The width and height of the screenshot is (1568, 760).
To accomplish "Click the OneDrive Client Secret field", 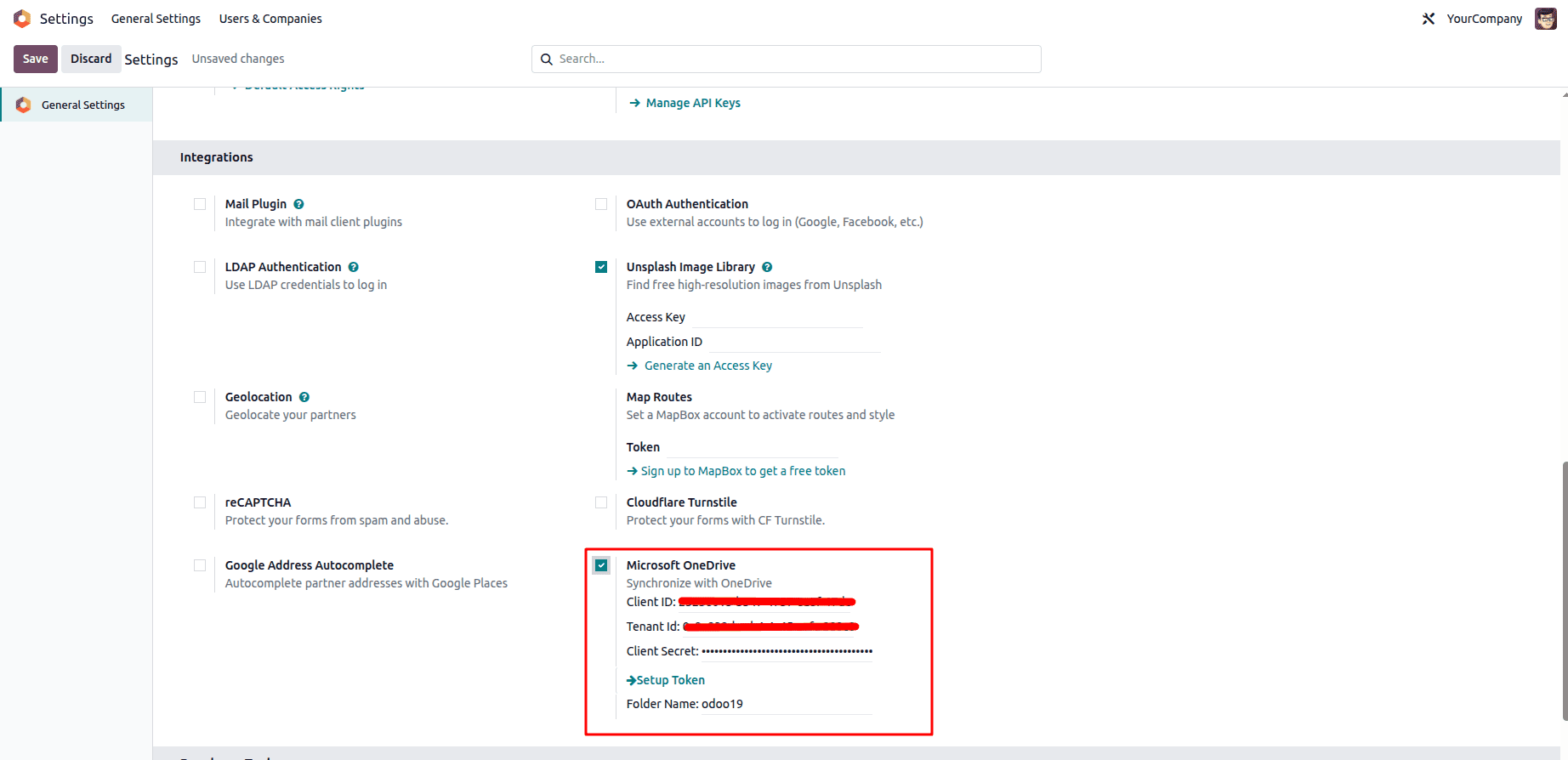I will click(787, 651).
